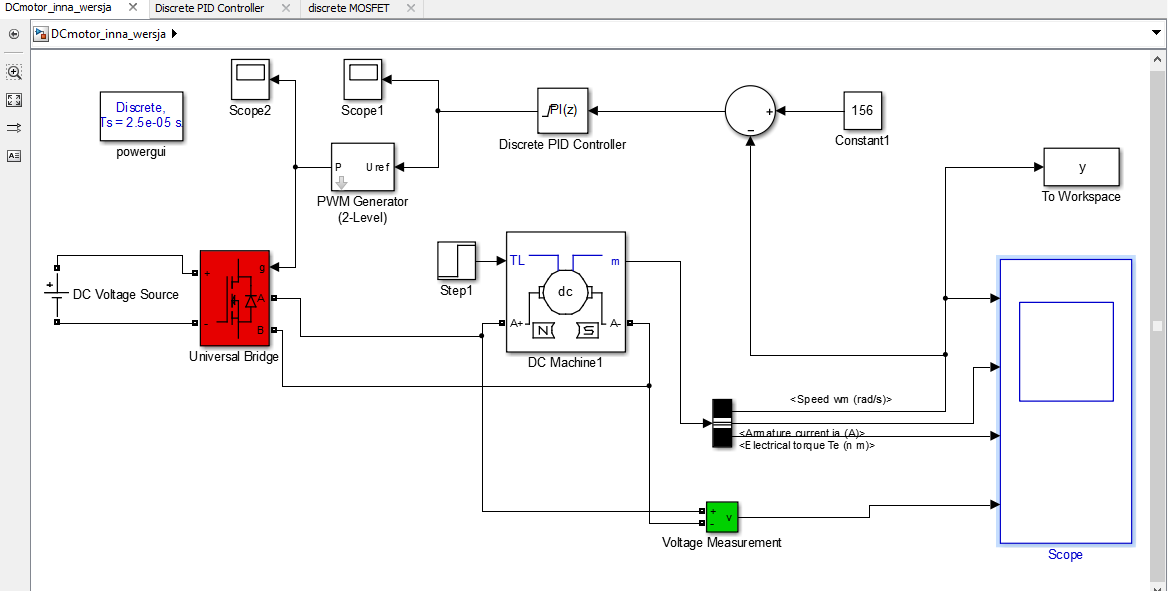The image size is (1168, 591).
Task: Click the double-arrow signal lines sidebar icon
Action: click(14, 127)
